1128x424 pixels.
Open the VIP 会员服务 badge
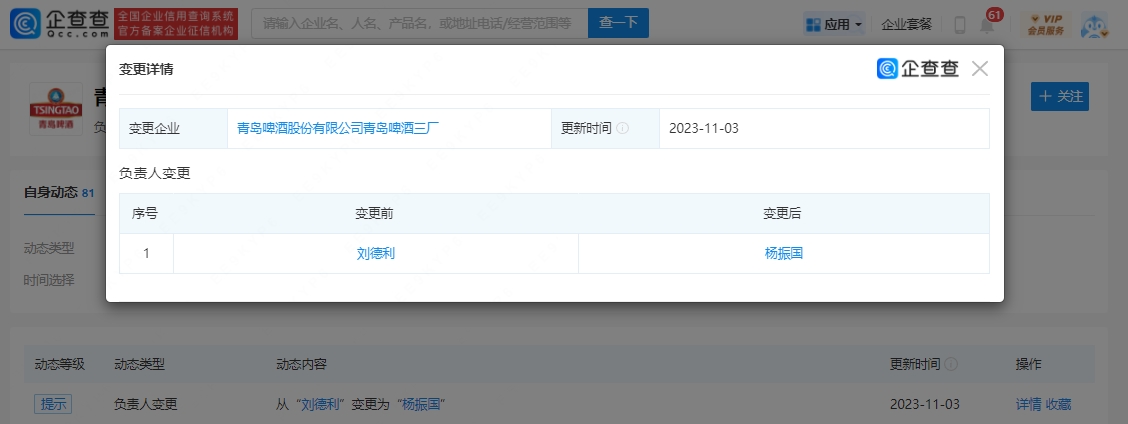pos(1045,24)
